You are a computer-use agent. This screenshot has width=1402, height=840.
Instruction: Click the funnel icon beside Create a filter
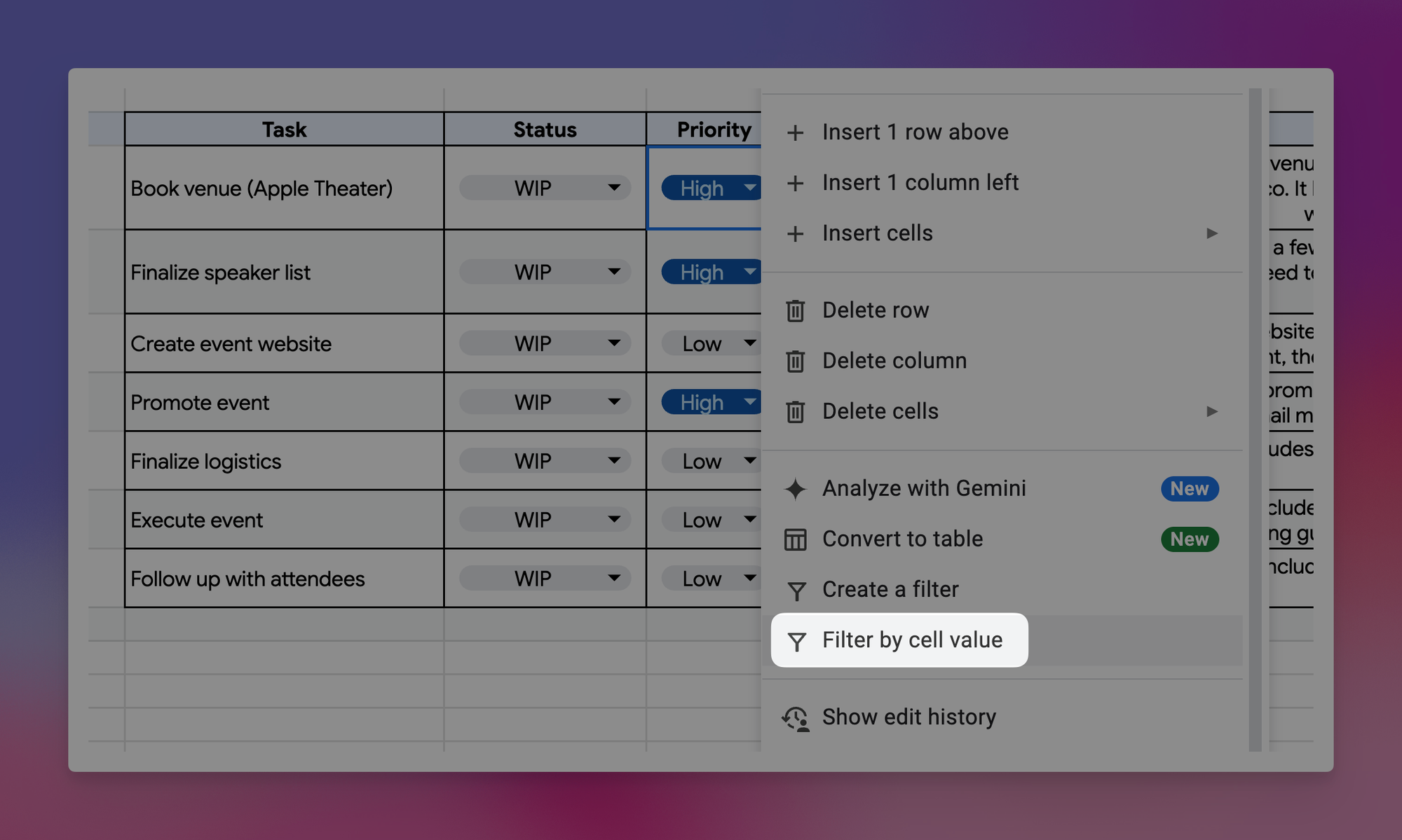(x=796, y=591)
